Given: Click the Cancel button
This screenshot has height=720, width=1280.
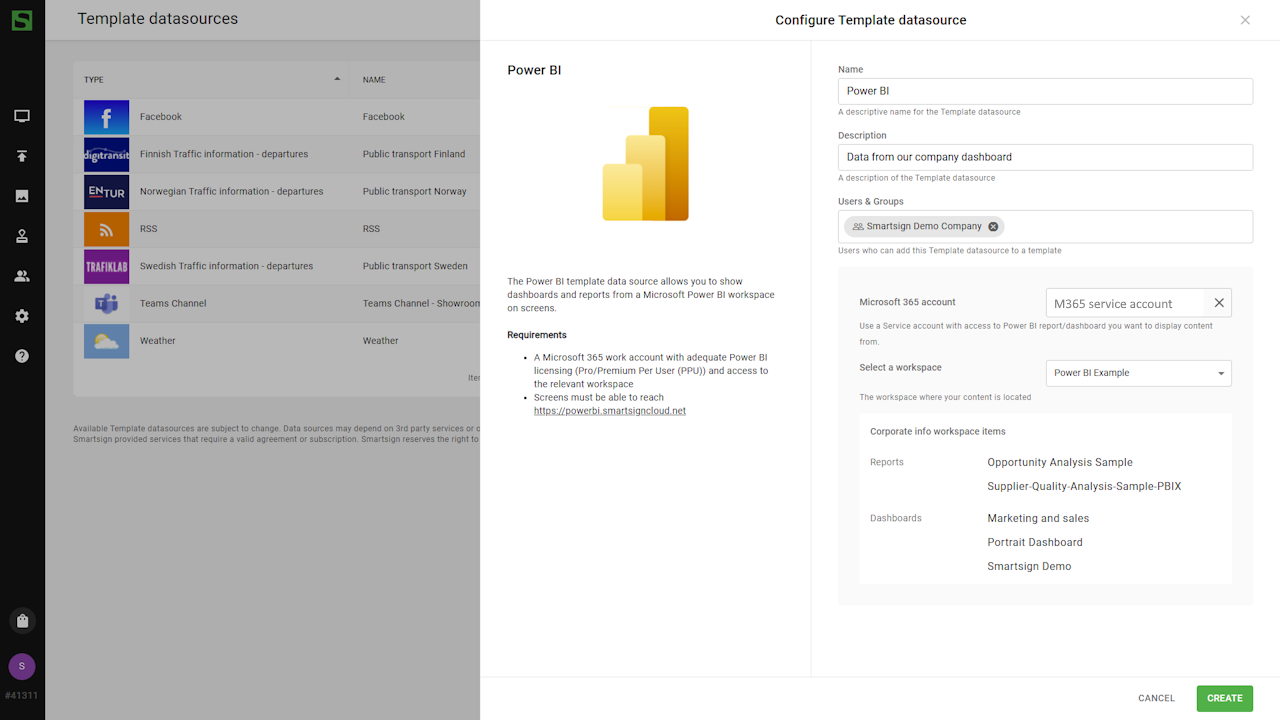Looking at the screenshot, I should coord(1156,698).
